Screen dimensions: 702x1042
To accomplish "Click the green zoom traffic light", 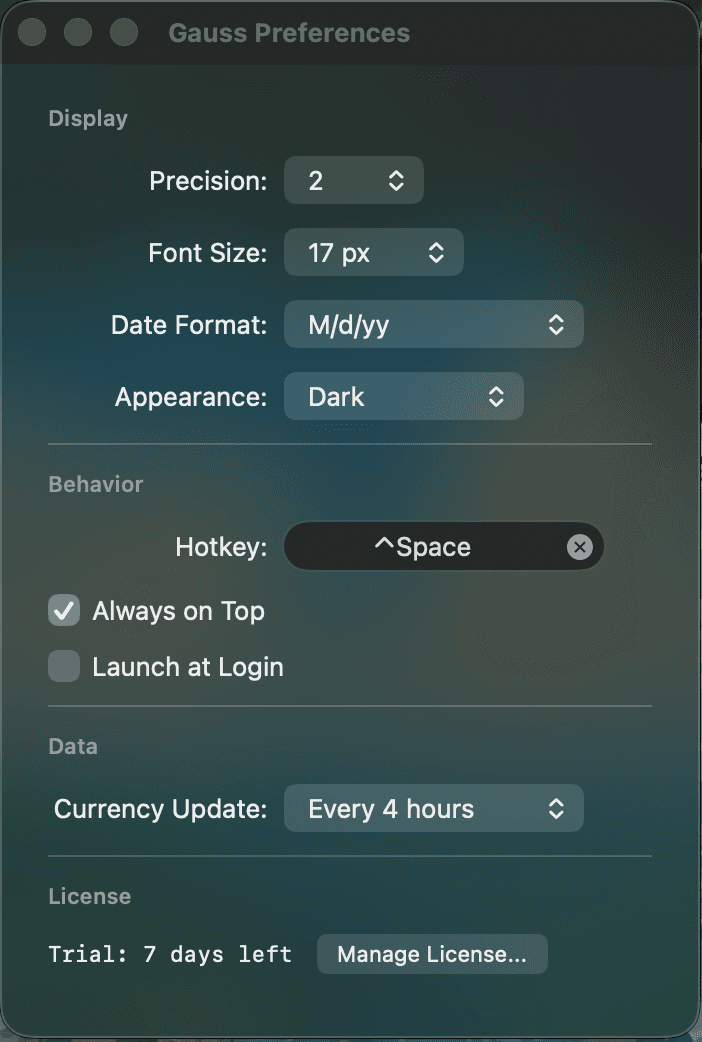I will coord(124,32).
